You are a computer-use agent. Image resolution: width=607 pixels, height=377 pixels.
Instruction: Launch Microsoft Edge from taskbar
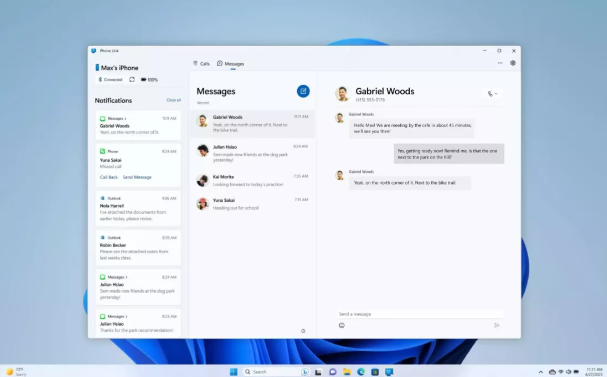coord(361,372)
